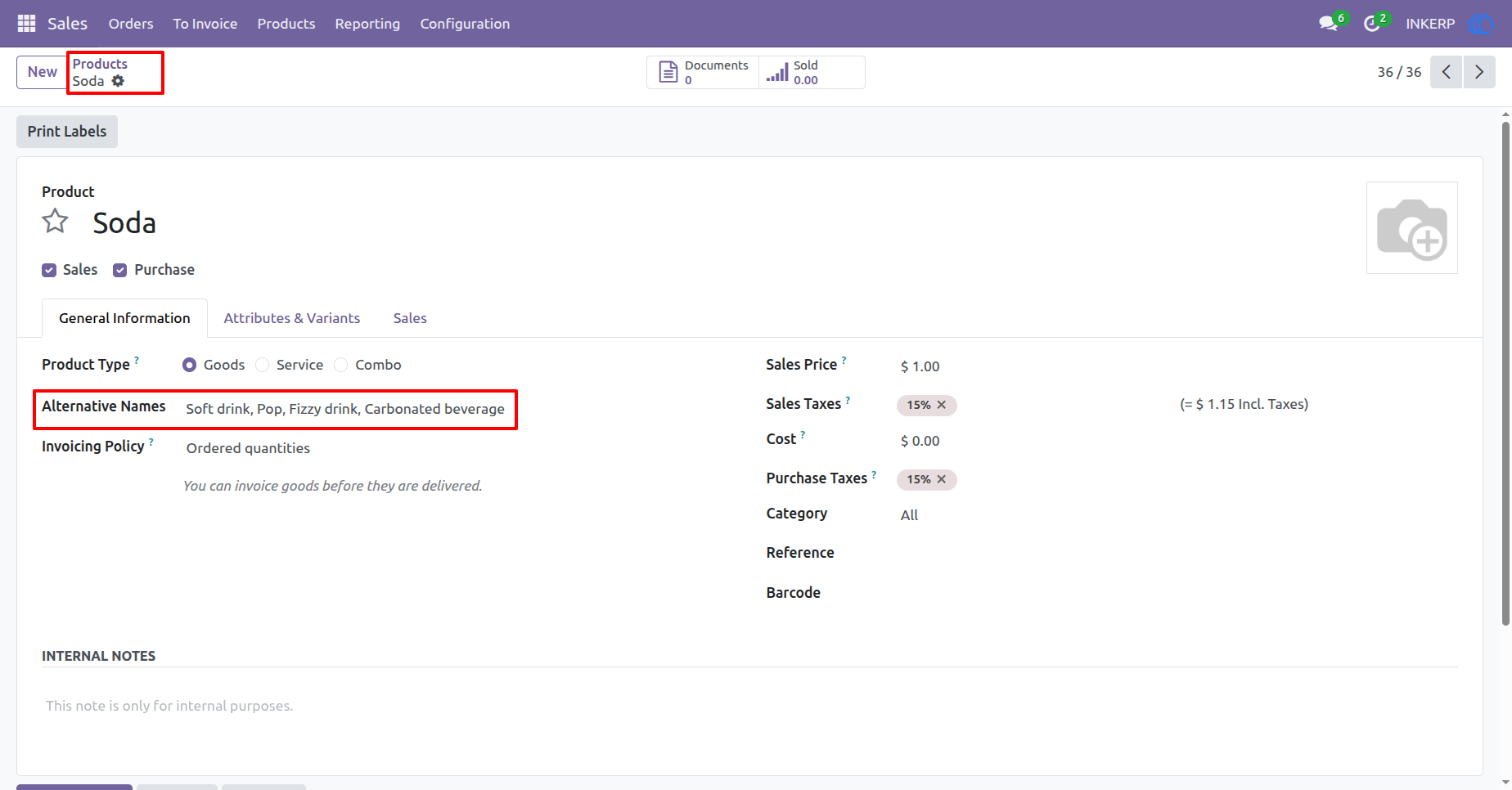Show Cost help tooltip
This screenshot has width=1512, height=790.
(803, 435)
